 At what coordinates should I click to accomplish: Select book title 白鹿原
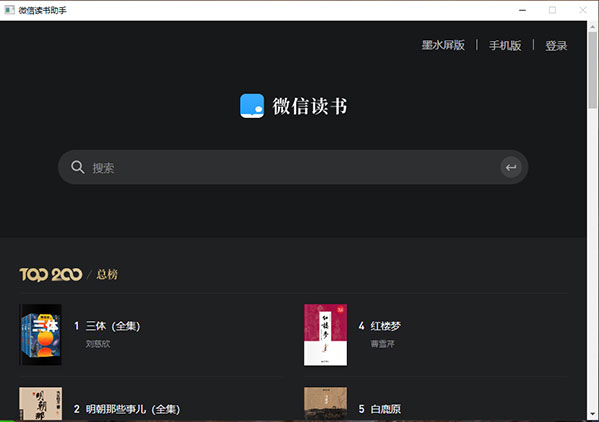click(385, 409)
